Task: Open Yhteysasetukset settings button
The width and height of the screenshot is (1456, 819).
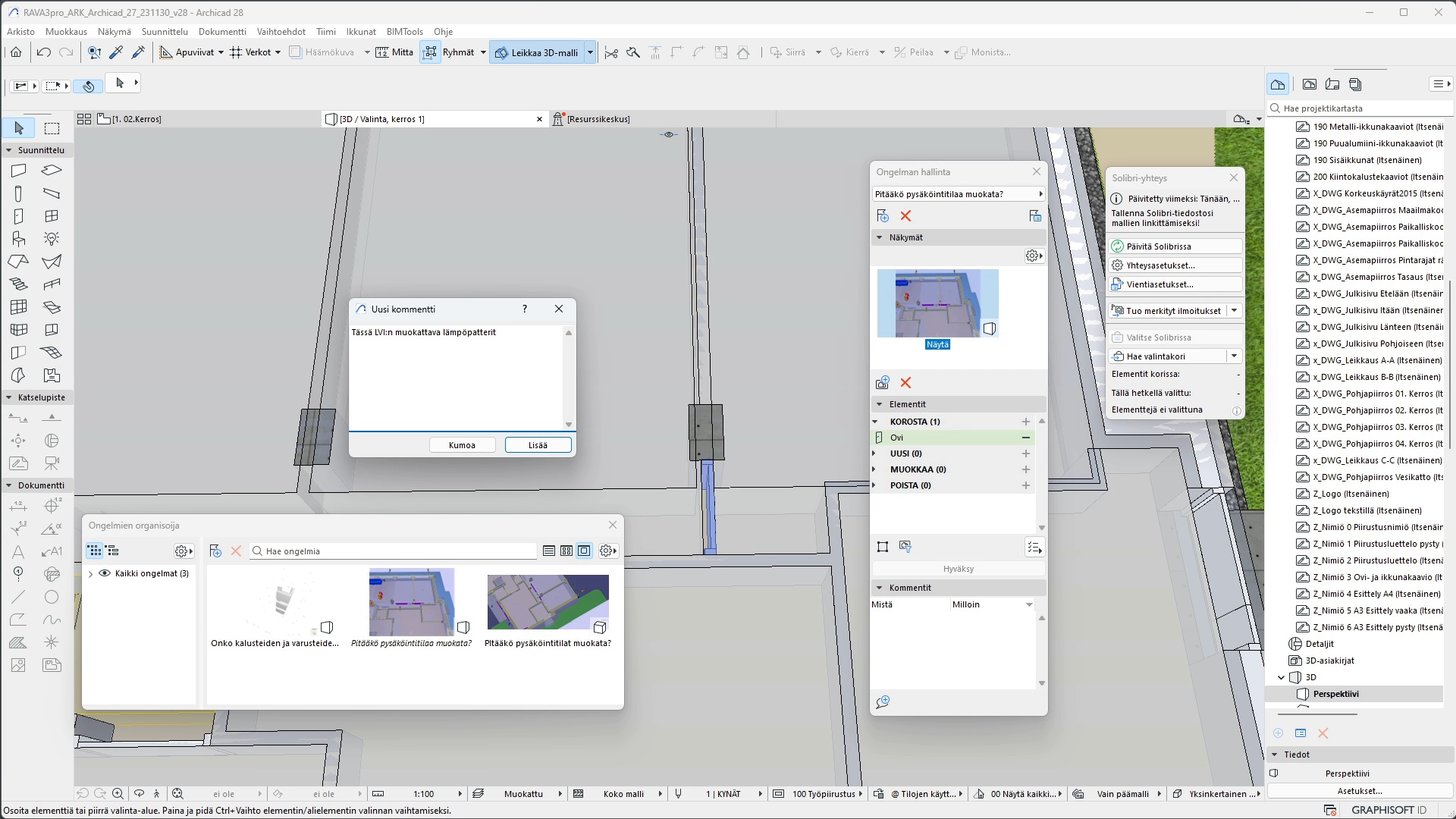Action: click(x=1175, y=265)
